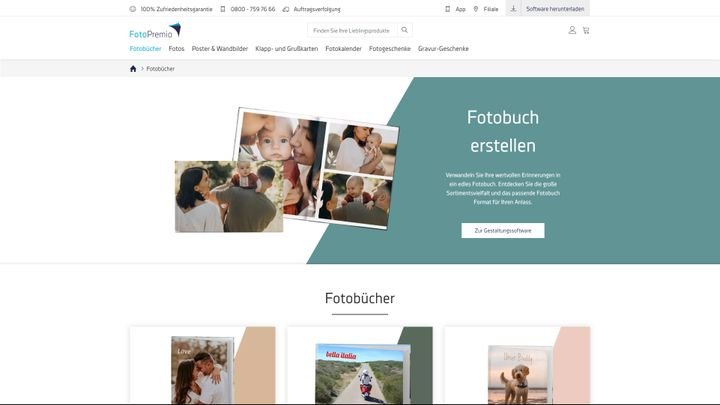Screen dimensions: 720x405
Task: Click the App phone icon
Action: click(x=448, y=9)
